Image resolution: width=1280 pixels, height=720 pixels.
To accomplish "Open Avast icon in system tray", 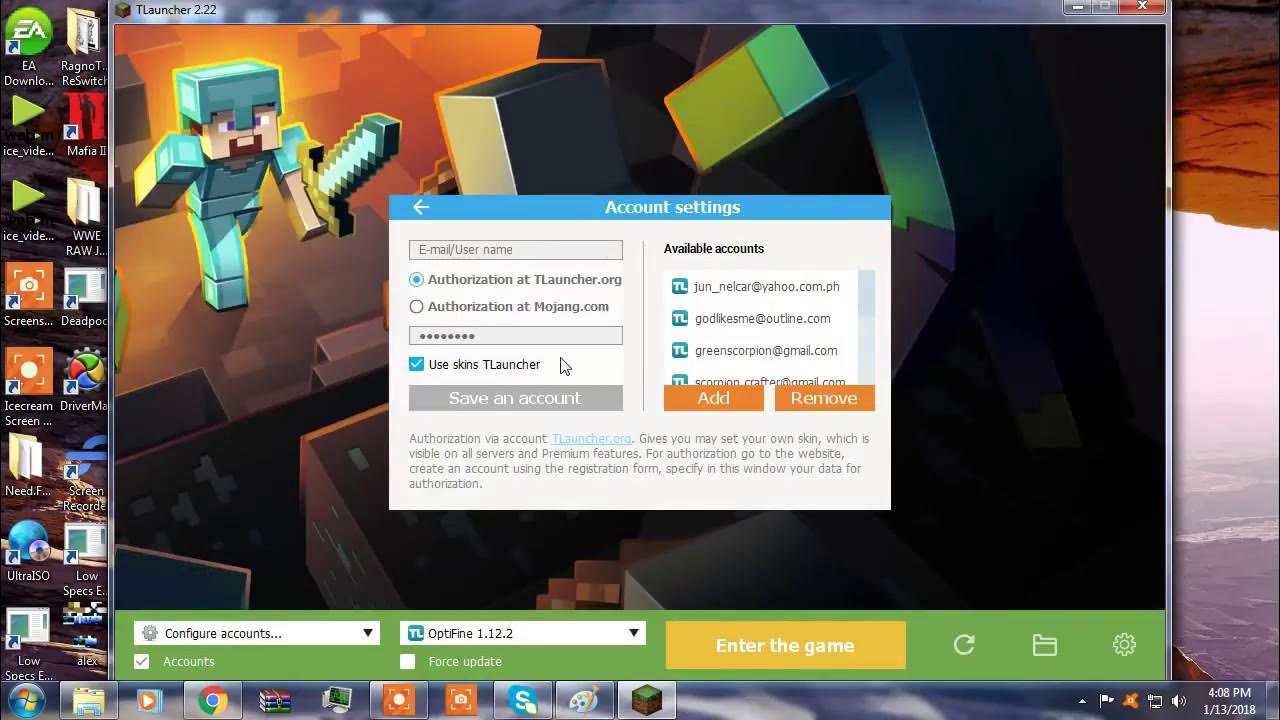I will point(1131,701).
